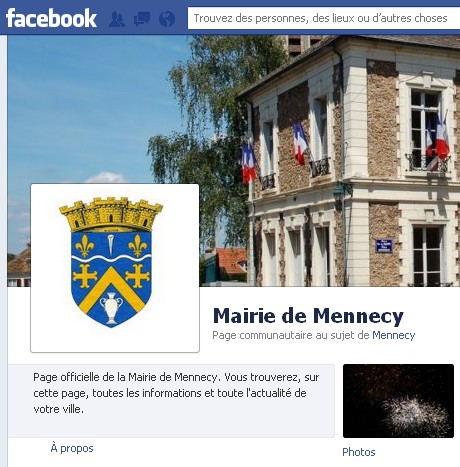Open the friend requests icon
This screenshot has height=467, width=460.
(x=117, y=19)
